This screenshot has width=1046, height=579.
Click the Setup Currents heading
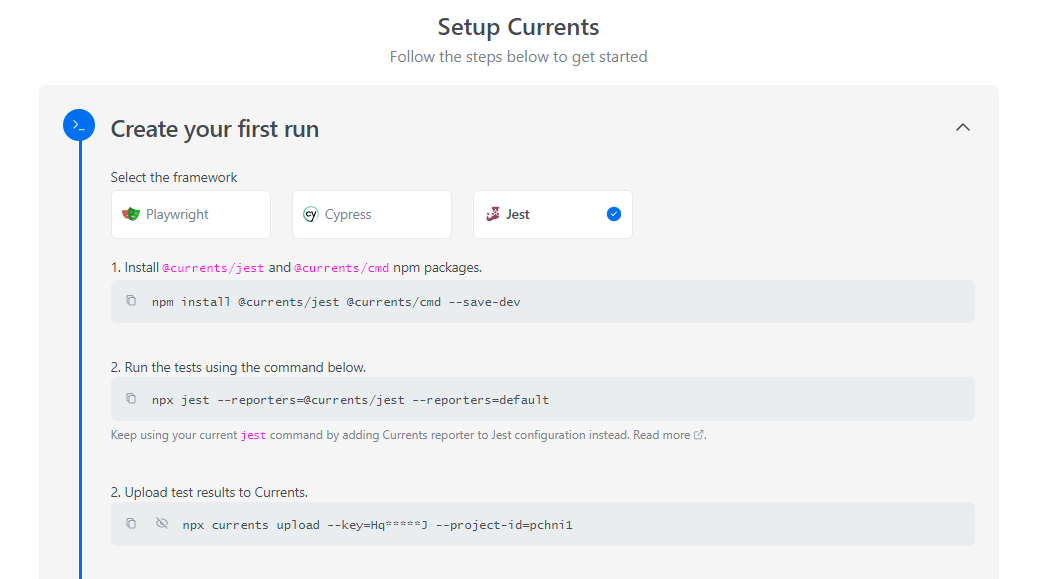coord(518,27)
